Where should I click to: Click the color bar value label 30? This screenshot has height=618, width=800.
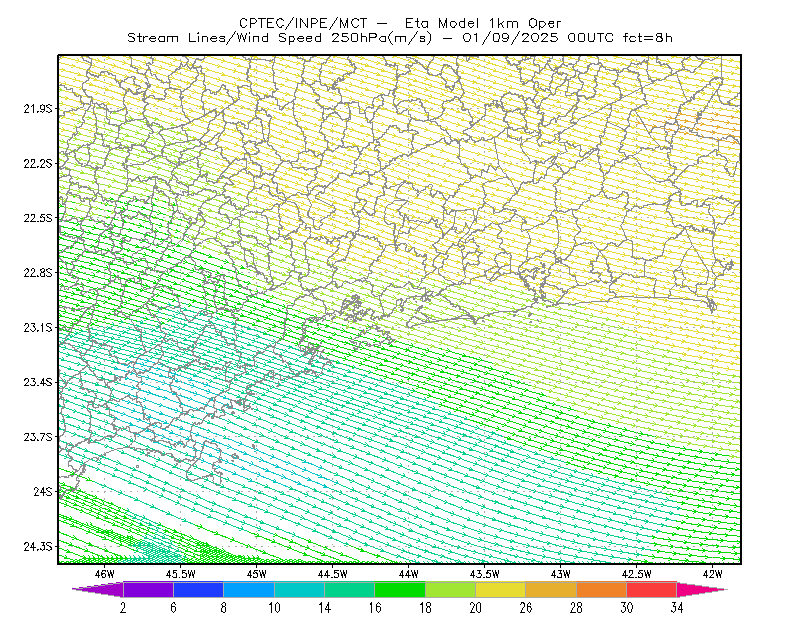[627, 608]
